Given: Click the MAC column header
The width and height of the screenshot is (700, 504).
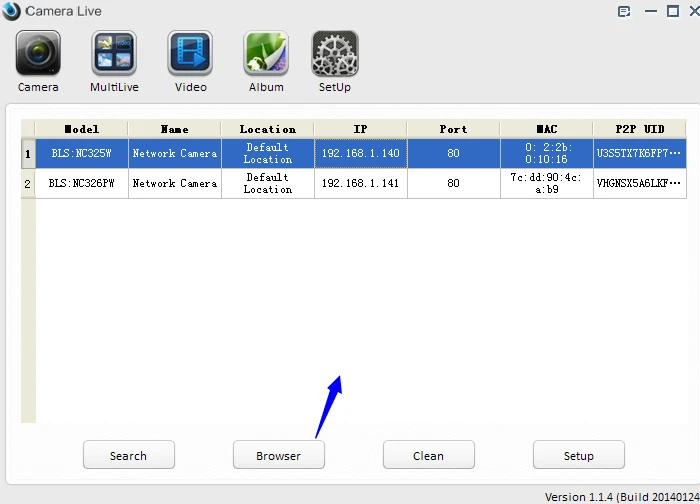Looking at the screenshot, I should click(546, 129).
